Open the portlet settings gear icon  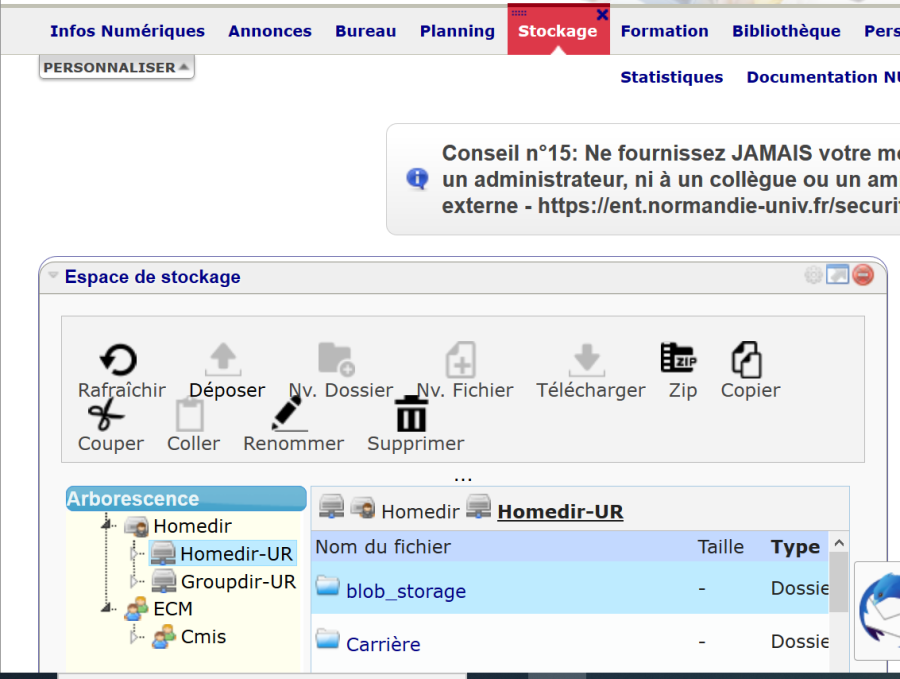pyautogui.click(x=813, y=276)
